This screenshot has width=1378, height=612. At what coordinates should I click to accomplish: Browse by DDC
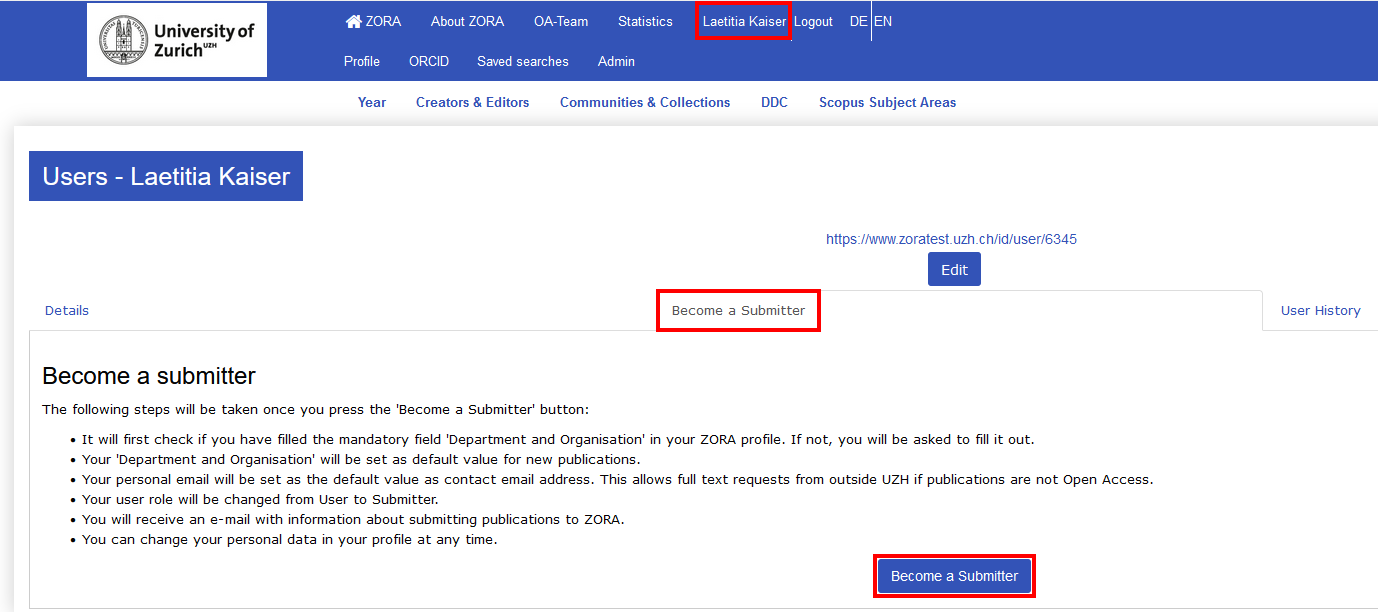coord(774,102)
